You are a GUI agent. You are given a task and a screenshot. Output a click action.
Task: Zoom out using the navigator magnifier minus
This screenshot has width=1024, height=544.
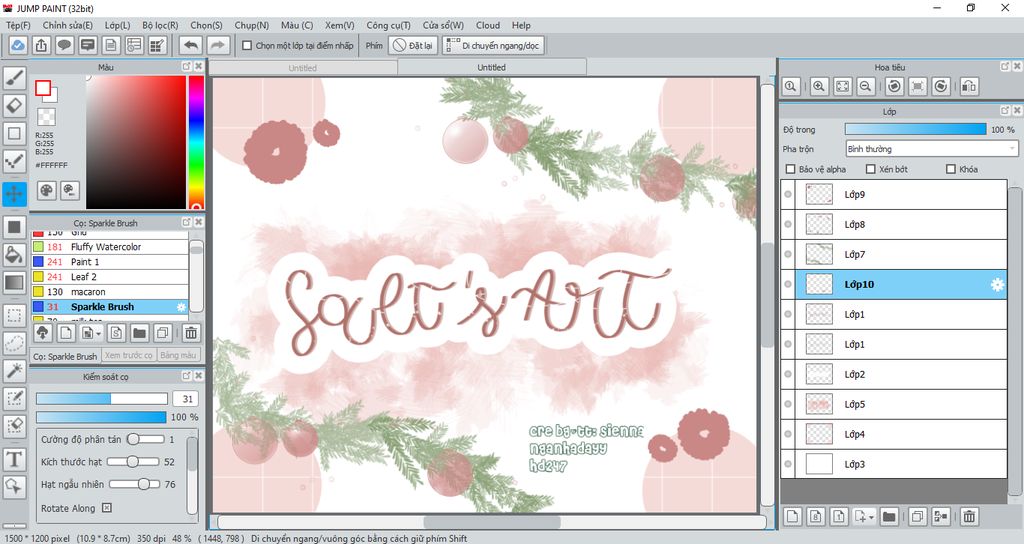865,86
